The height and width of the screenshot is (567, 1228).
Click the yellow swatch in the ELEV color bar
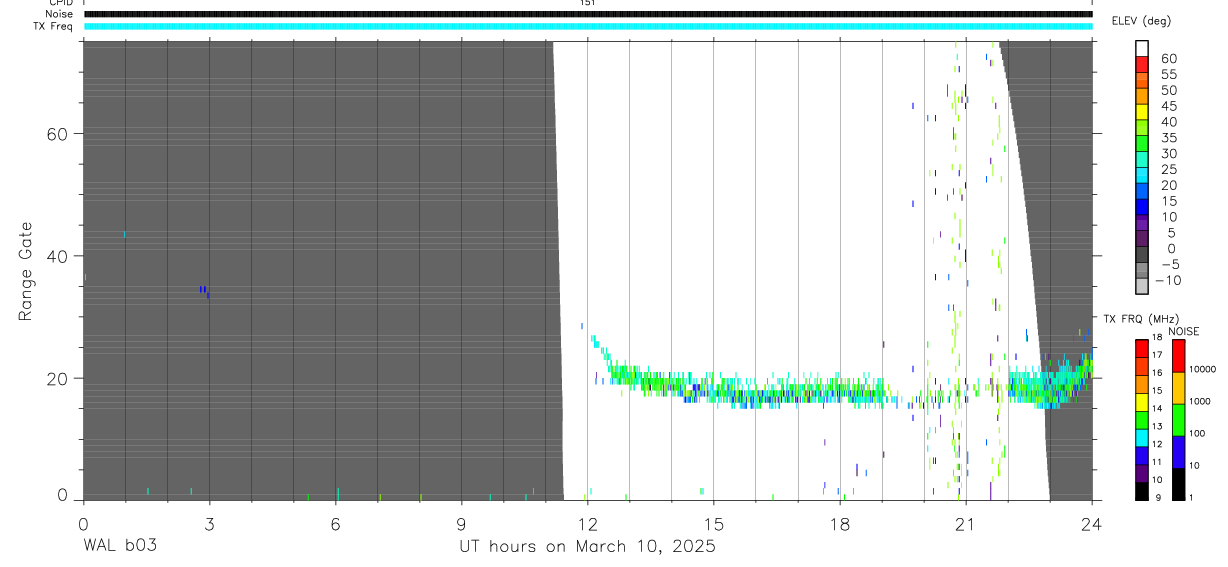[x=1143, y=112]
